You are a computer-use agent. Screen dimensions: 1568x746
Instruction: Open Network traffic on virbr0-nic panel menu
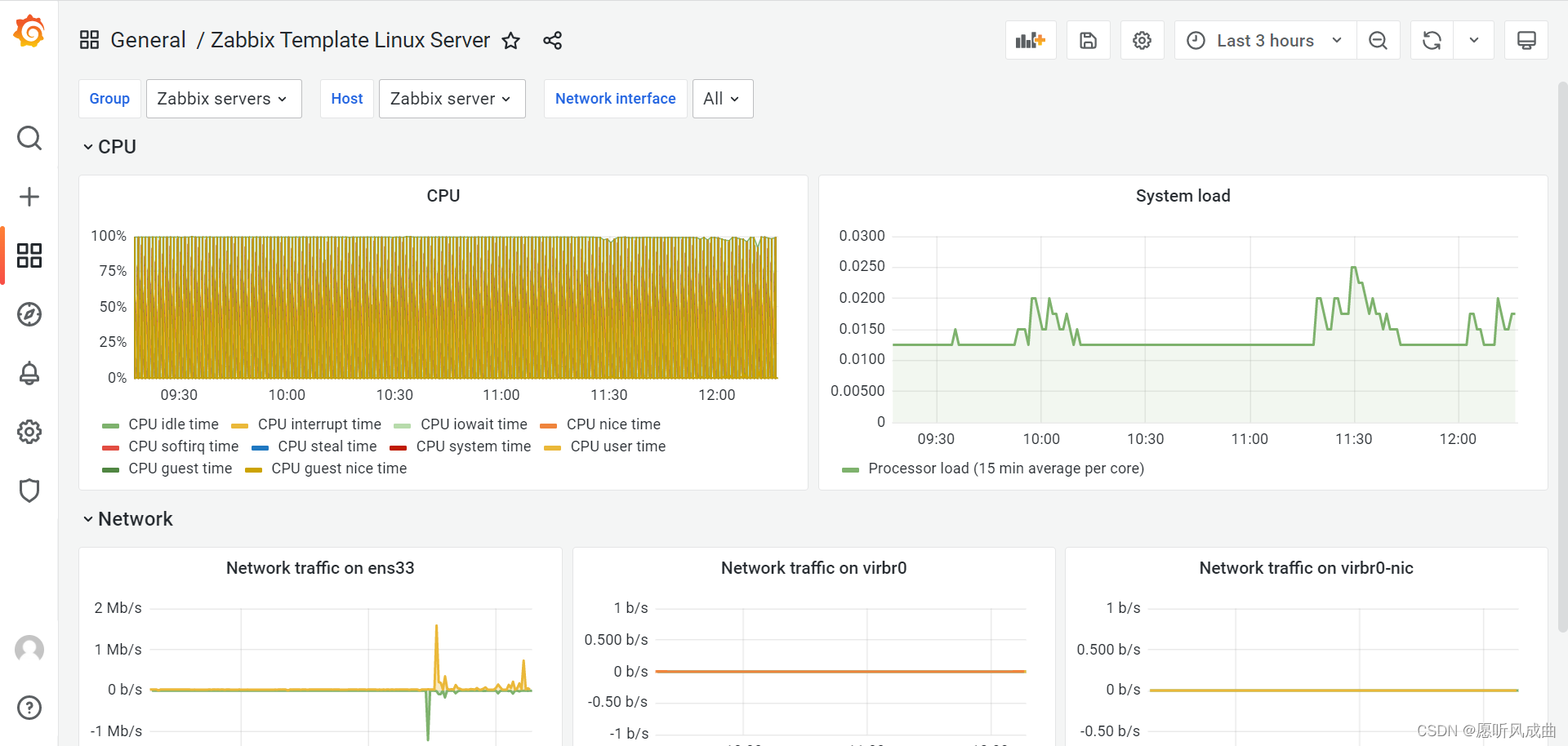click(1306, 568)
